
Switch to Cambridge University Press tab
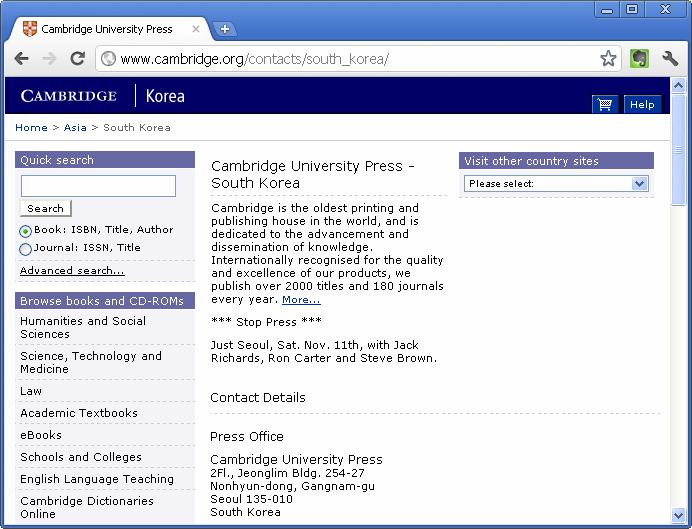(x=106, y=29)
